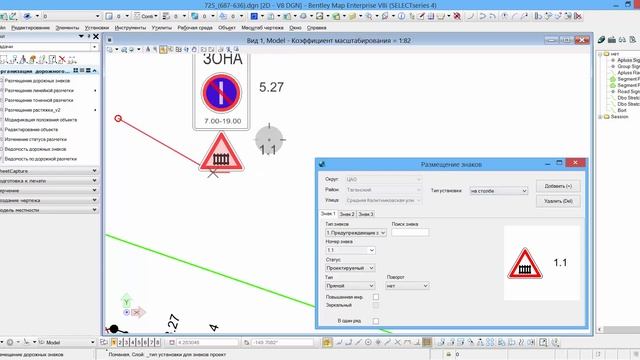640x360 pixels.
Task: Click the intersection snap X icon in bottom bar
Action: 397,342
